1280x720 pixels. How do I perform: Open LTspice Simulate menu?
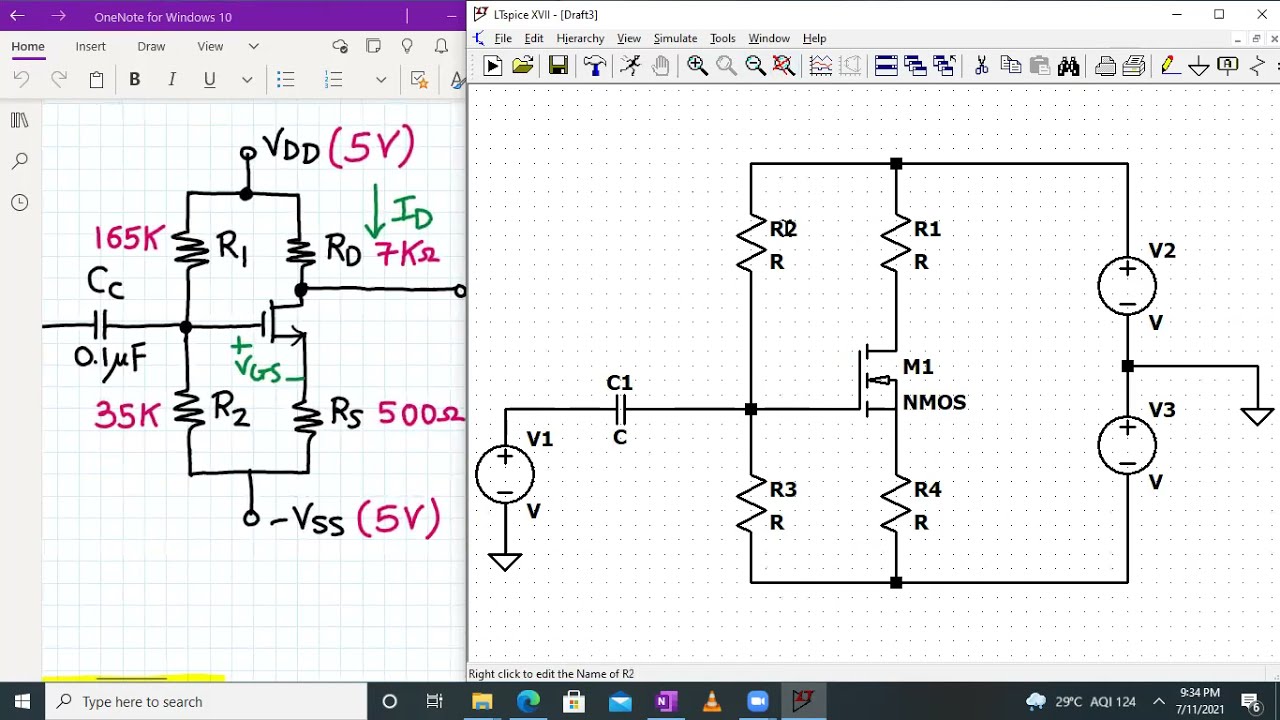point(675,38)
